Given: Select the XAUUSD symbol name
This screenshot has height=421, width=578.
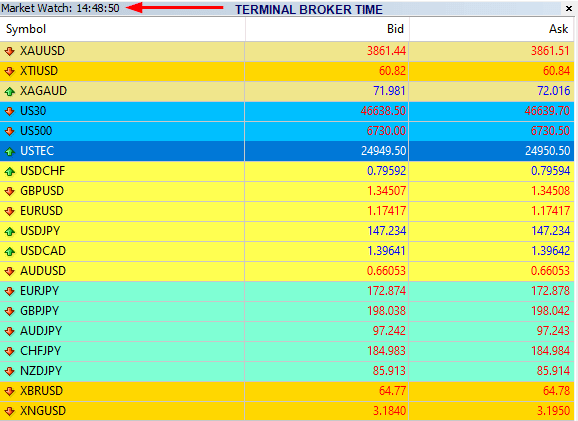Looking at the screenshot, I should pyautogui.click(x=42, y=51).
